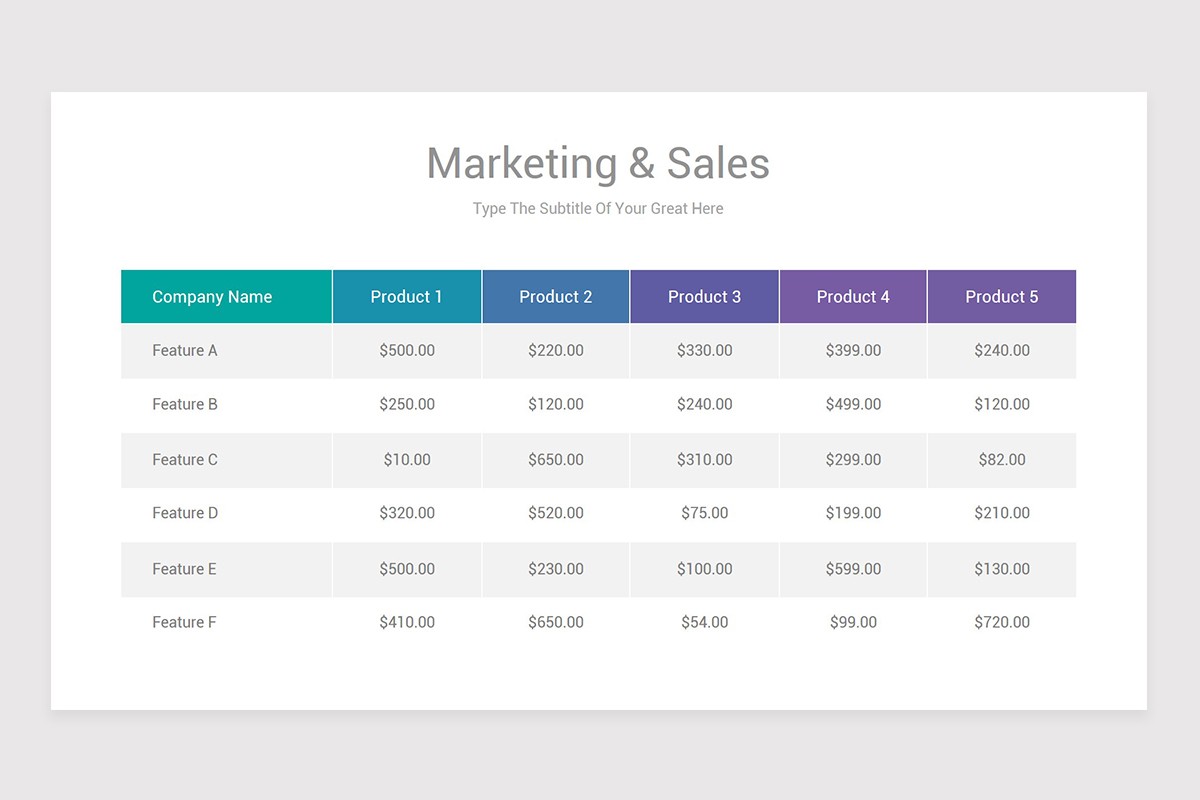The width and height of the screenshot is (1200, 800).
Task: Select the $75.00 cell in Feature D
Action: (705, 513)
